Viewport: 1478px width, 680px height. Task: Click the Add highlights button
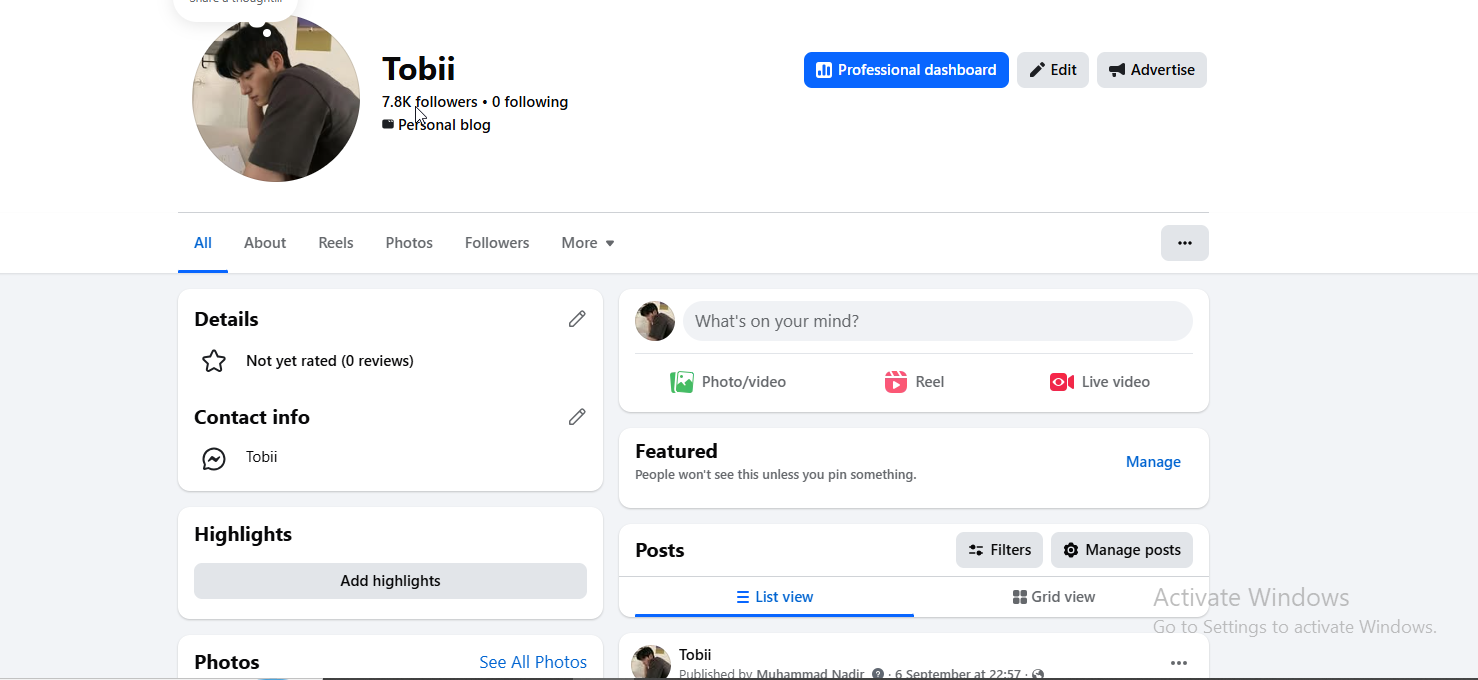pos(390,581)
